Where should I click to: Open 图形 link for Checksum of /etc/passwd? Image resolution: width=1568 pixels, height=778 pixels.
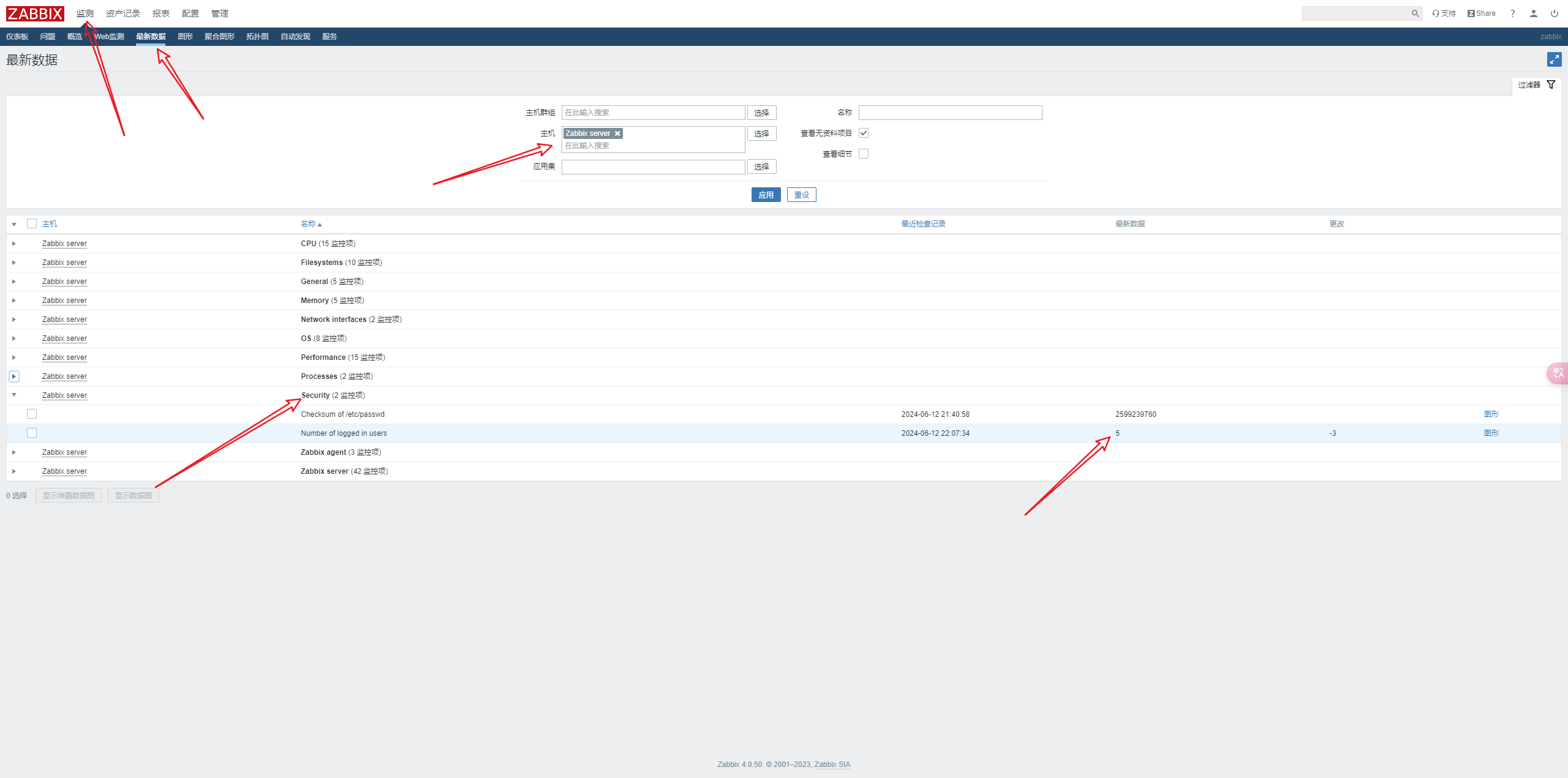1491,414
